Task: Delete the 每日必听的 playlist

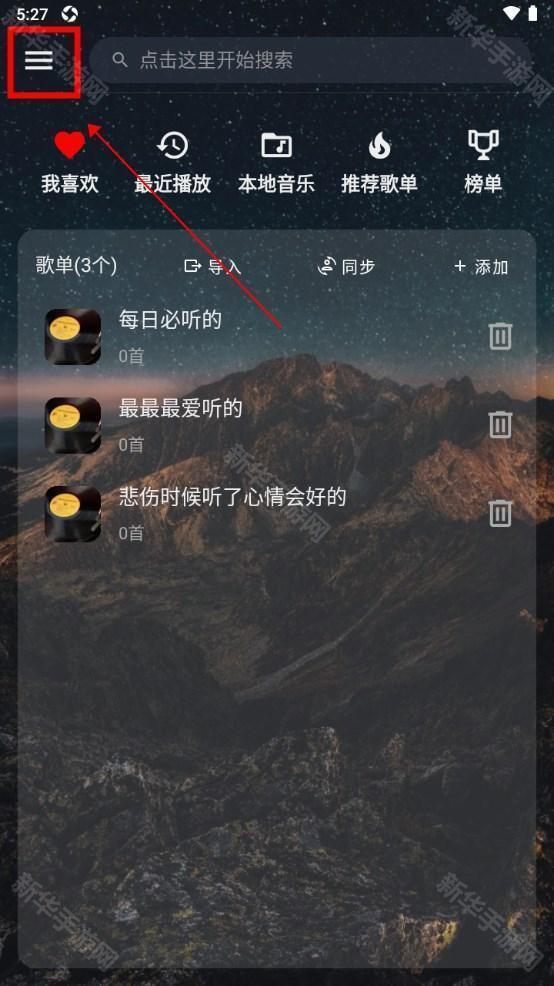Action: point(501,336)
